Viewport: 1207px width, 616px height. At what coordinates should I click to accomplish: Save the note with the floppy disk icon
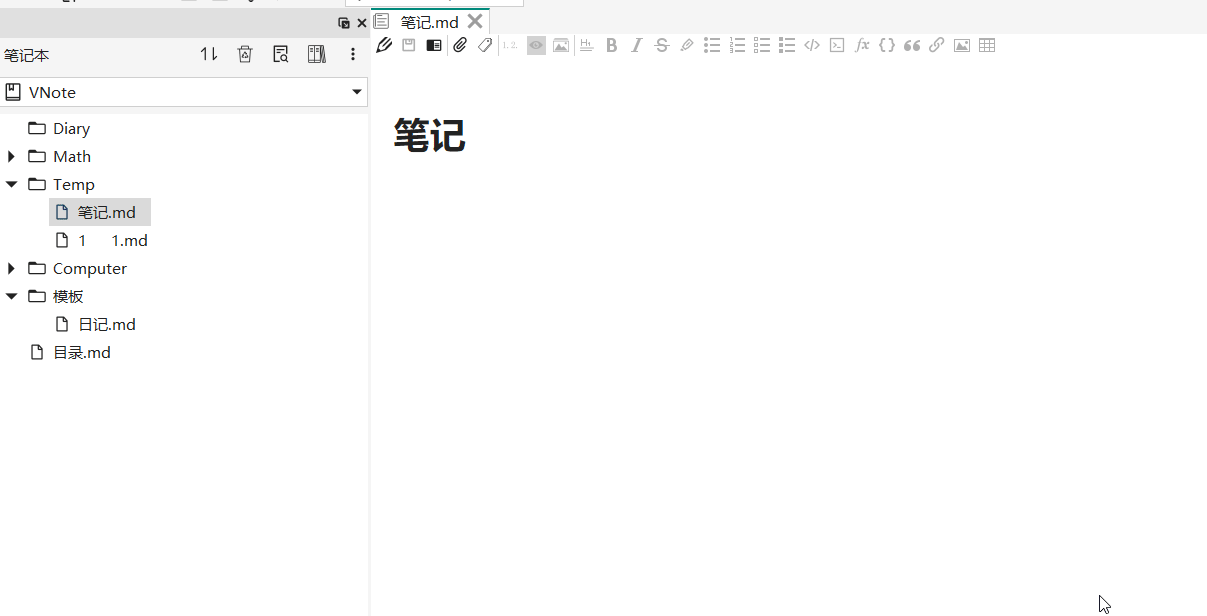point(409,45)
